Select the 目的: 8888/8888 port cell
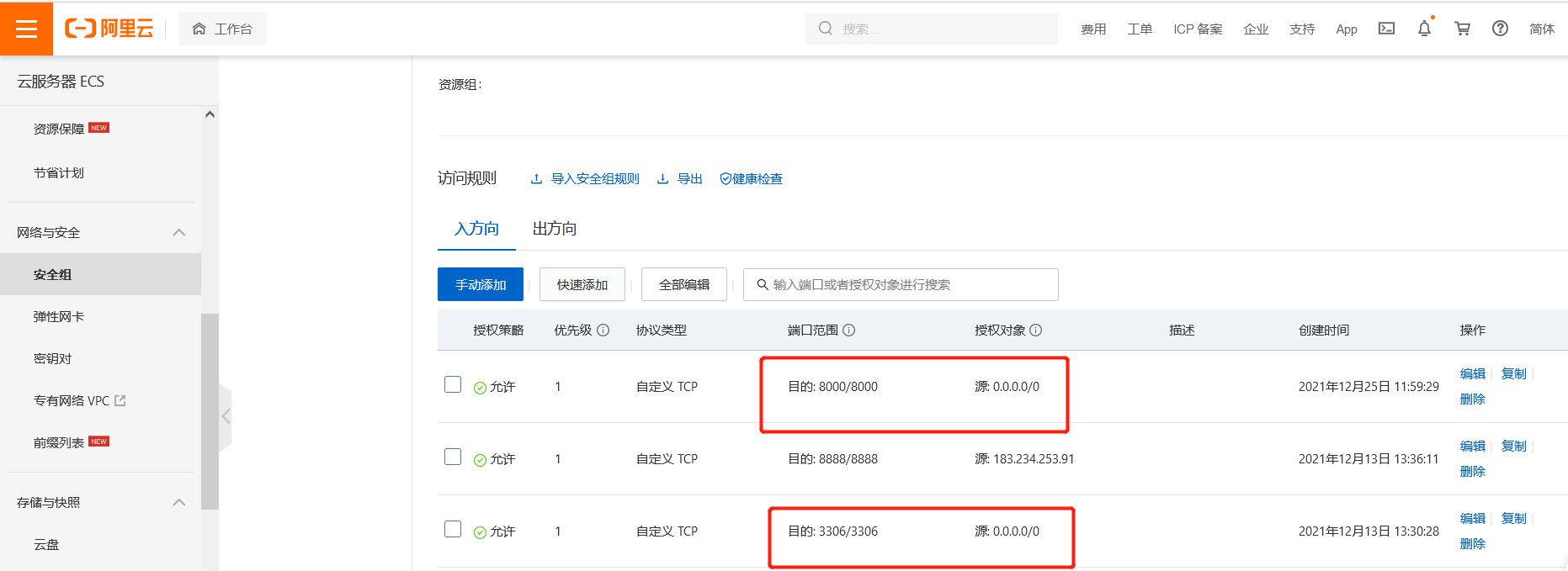The width and height of the screenshot is (1568, 571). (x=832, y=459)
